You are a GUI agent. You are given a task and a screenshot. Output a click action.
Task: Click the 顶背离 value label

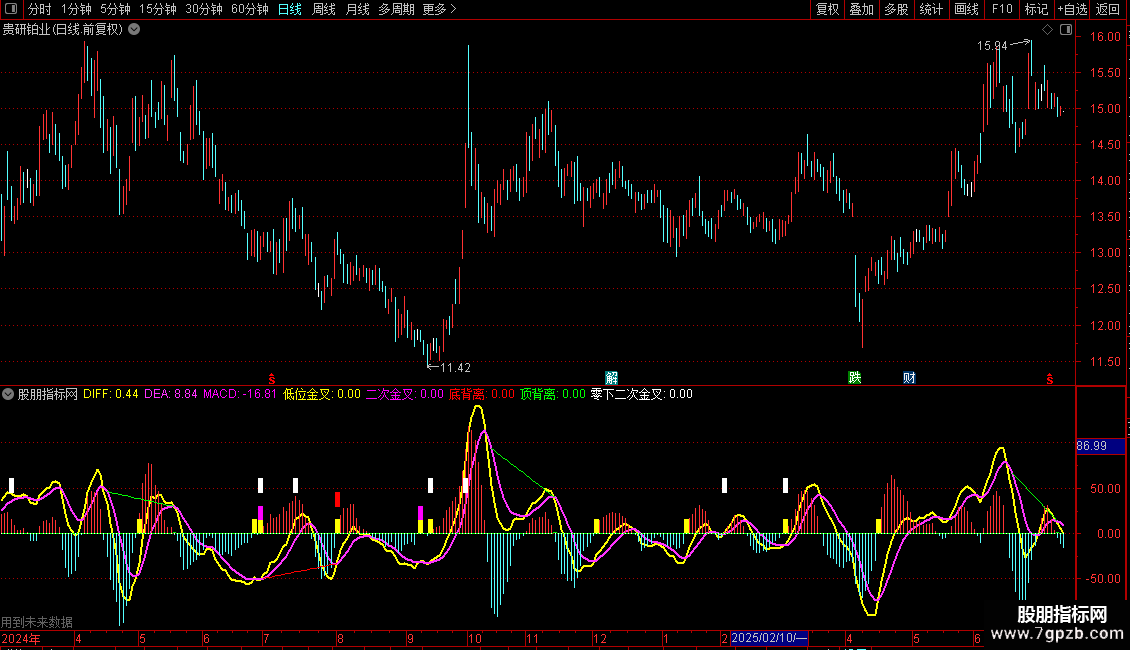552,394
